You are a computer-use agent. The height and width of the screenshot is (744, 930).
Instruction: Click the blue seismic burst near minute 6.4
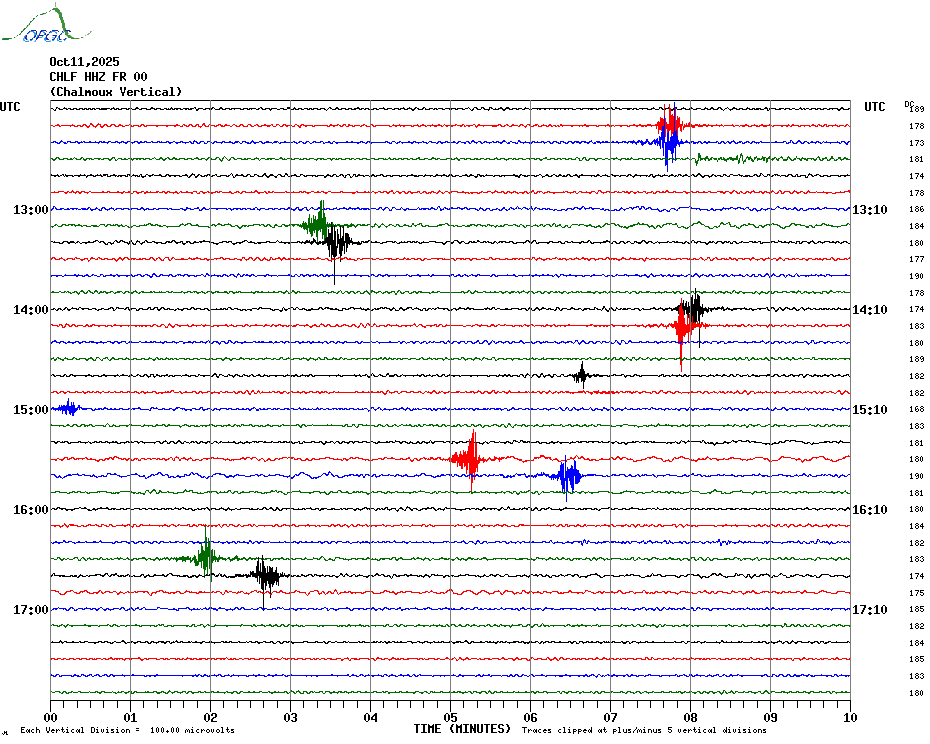pos(567,476)
